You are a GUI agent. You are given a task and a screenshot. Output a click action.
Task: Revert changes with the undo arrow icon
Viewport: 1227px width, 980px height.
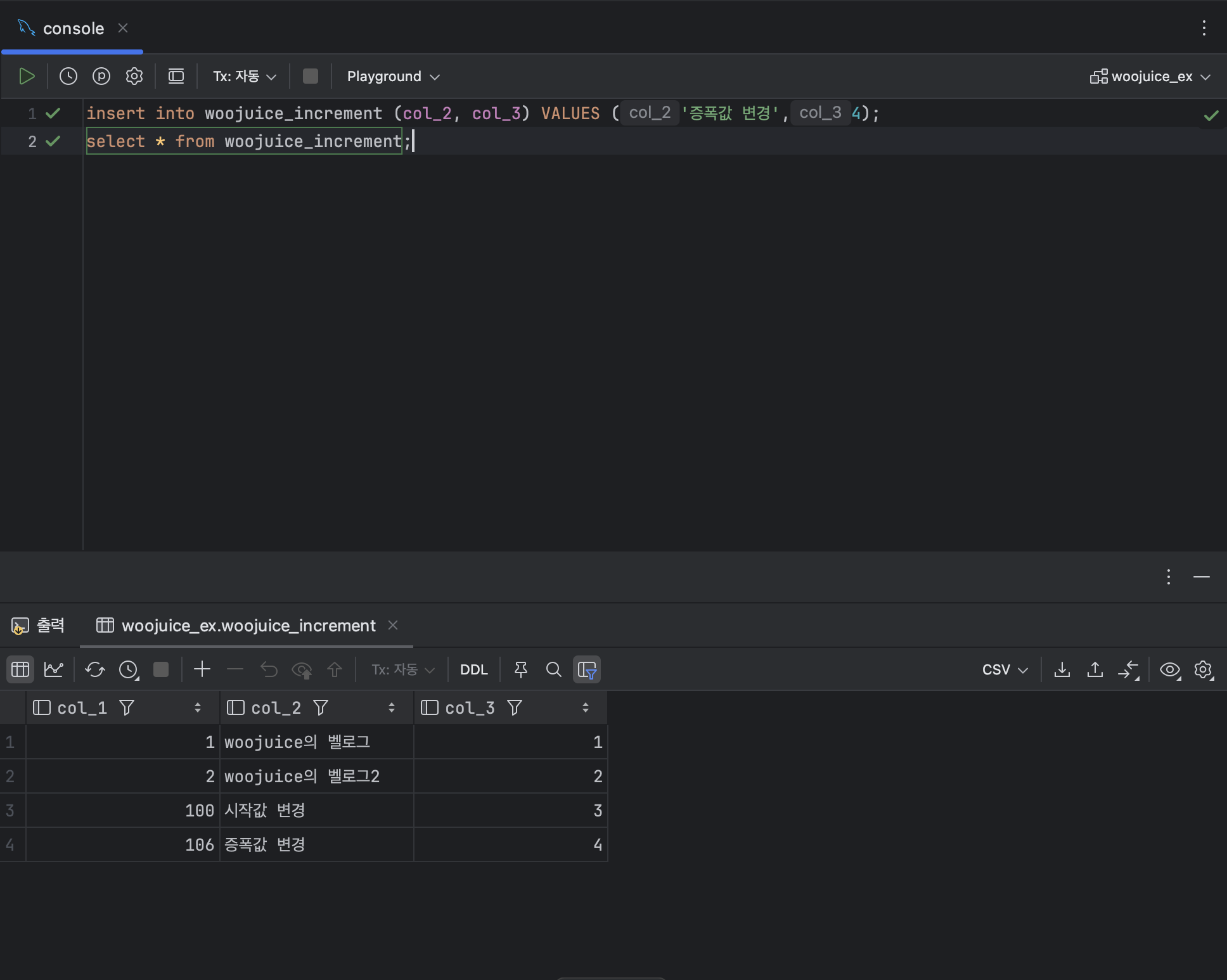[269, 669]
